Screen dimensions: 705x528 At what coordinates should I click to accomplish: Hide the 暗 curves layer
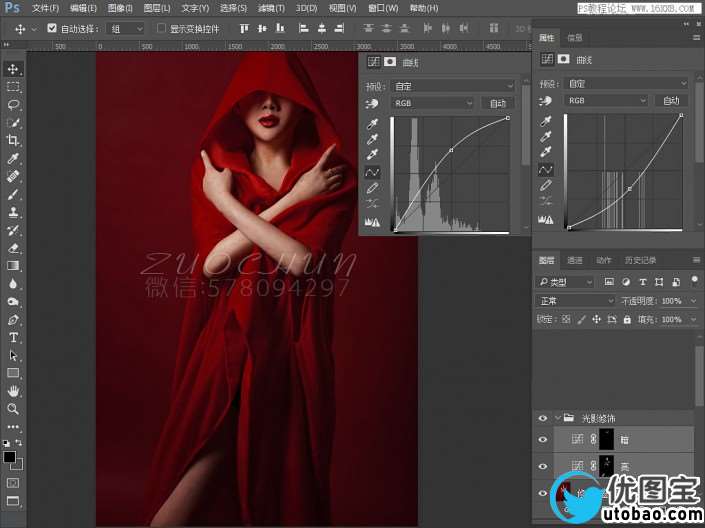point(543,439)
